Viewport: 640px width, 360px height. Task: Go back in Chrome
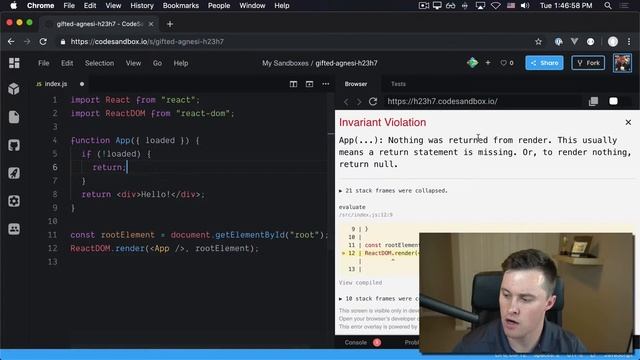coord(11,42)
